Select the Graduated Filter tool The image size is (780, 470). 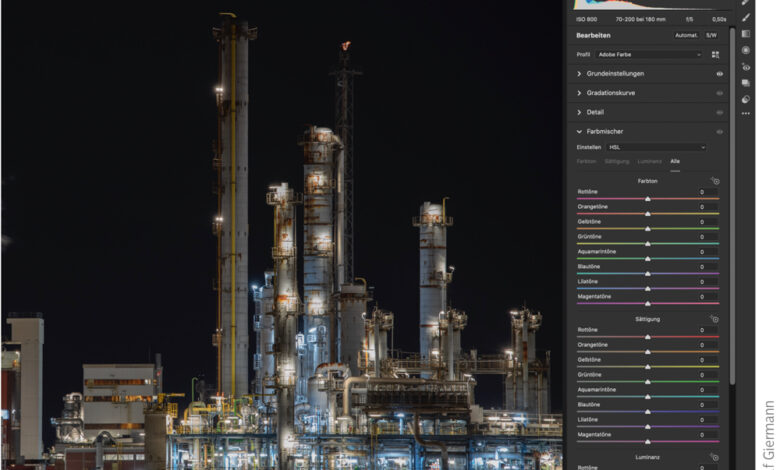(746, 34)
